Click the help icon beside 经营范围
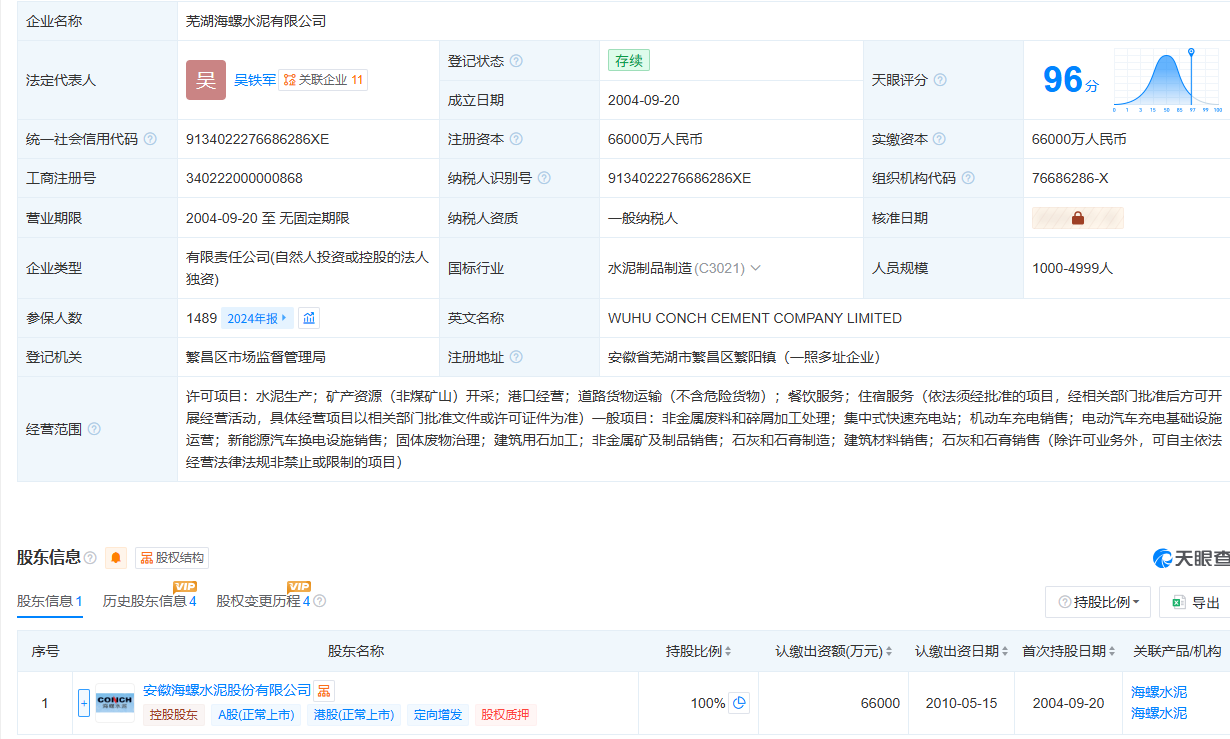Image resolution: width=1230 pixels, height=739 pixels. click(94, 429)
